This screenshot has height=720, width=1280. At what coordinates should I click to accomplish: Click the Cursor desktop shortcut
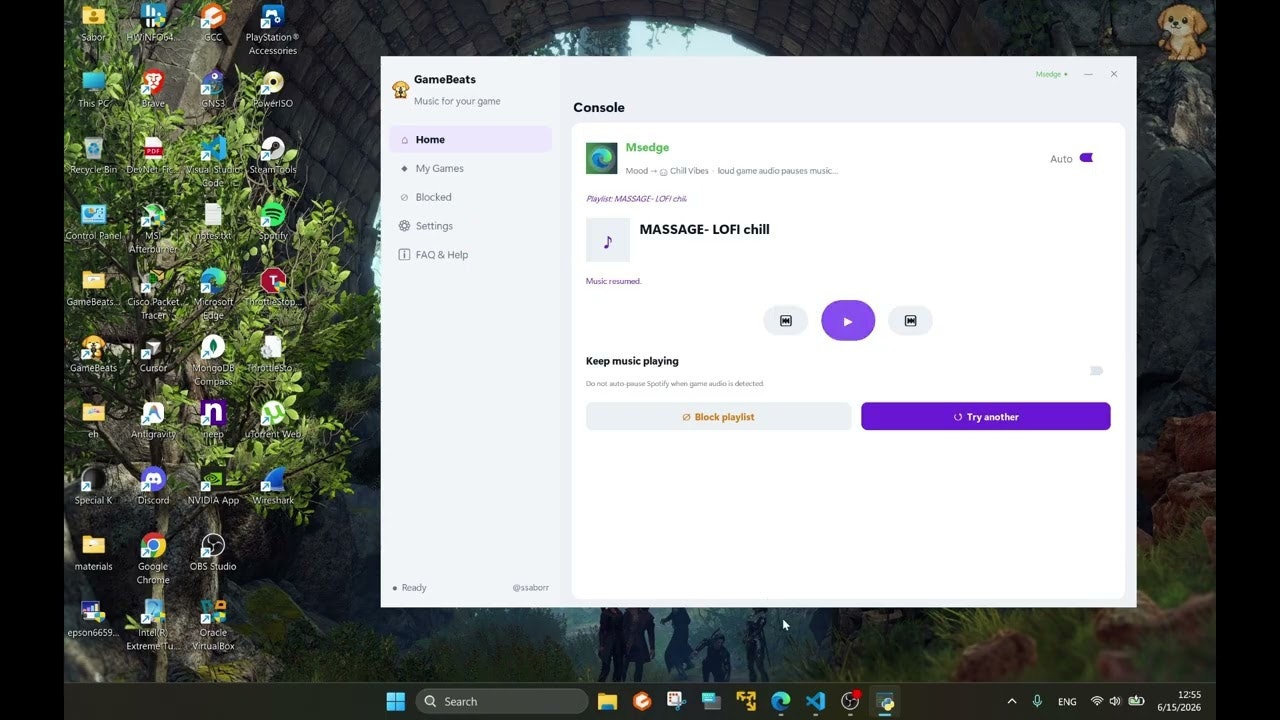[153, 354]
